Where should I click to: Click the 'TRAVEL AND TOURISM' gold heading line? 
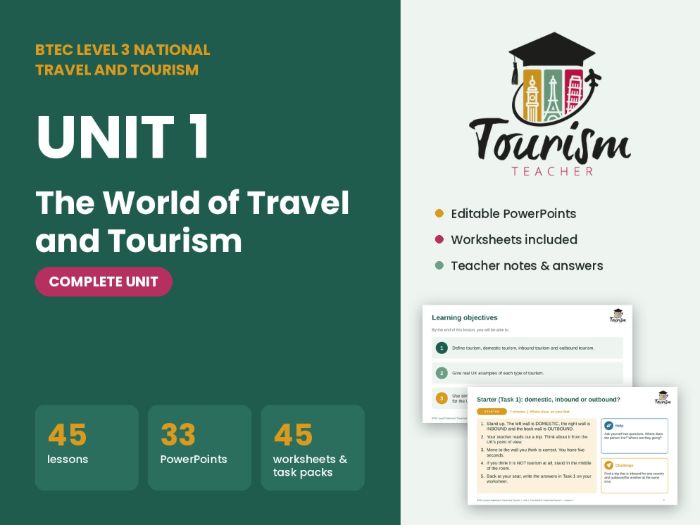click(117, 70)
